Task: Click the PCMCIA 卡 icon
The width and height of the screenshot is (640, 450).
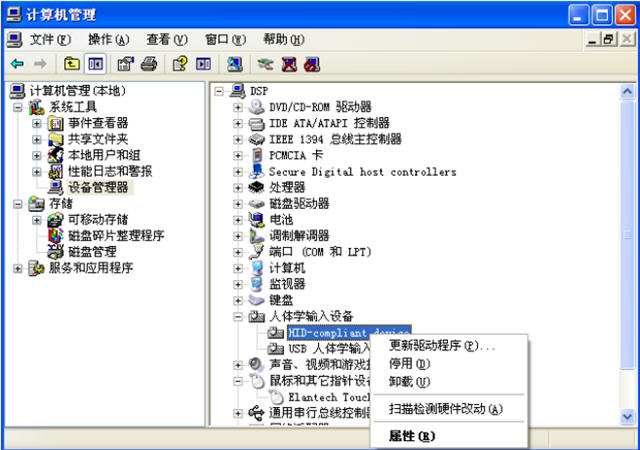Action: tap(257, 156)
